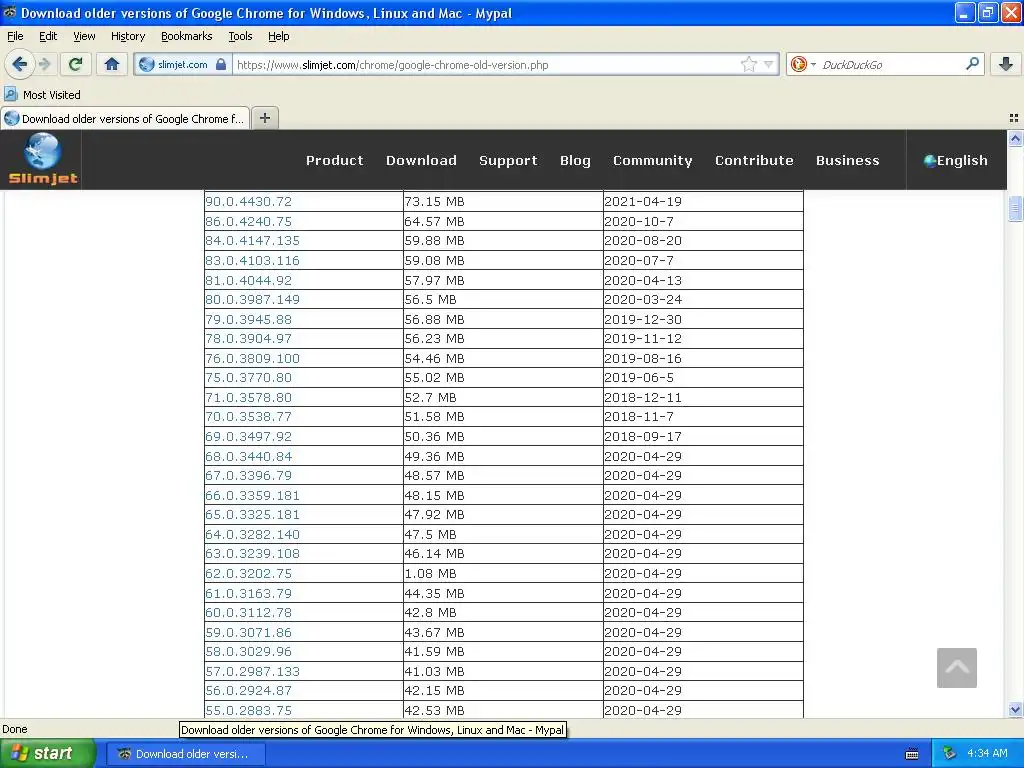Open Support in the site navigation

coord(508,160)
